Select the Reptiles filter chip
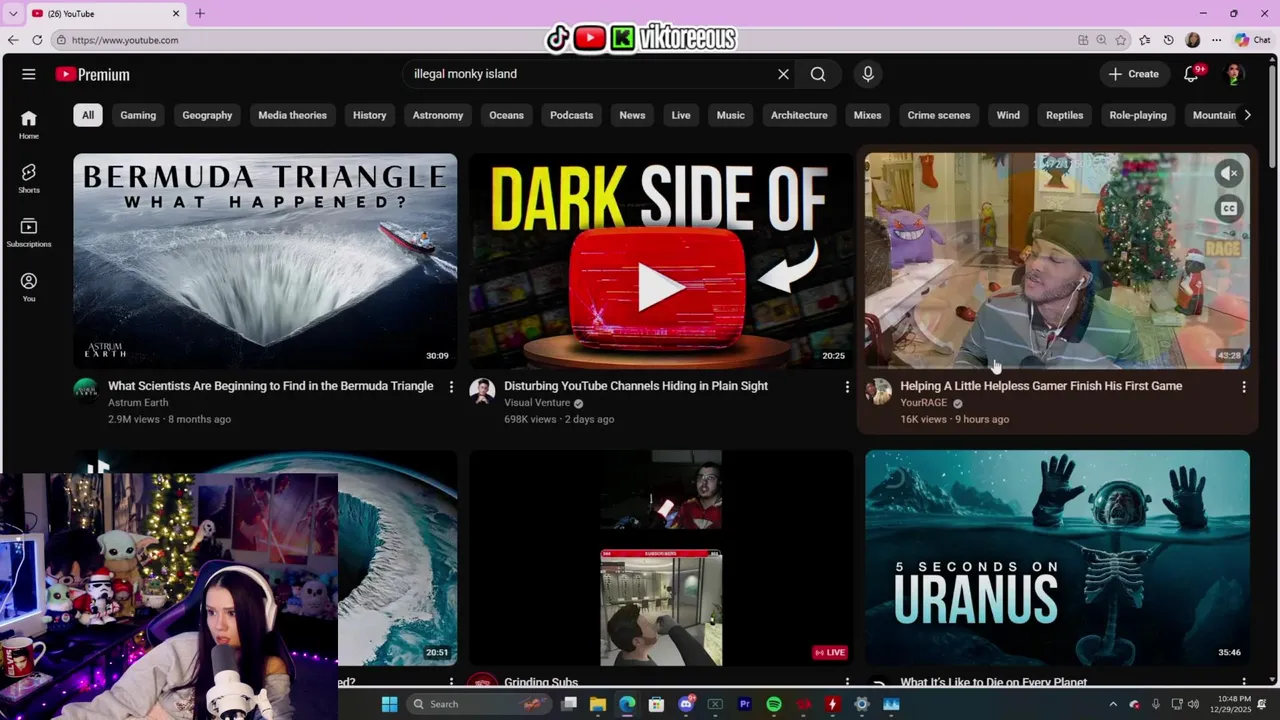 [1064, 115]
